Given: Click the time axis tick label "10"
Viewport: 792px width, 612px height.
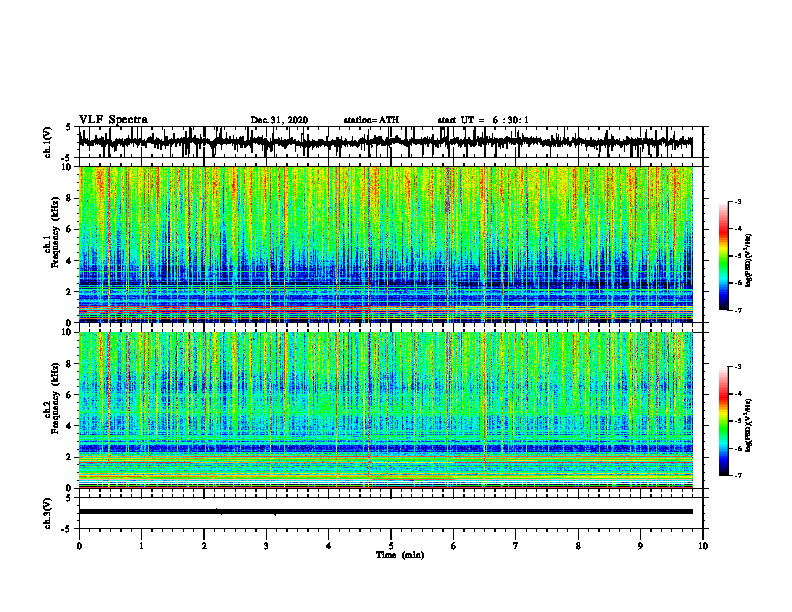Looking at the screenshot, I should pyautogui.click(x=703, y=546).
